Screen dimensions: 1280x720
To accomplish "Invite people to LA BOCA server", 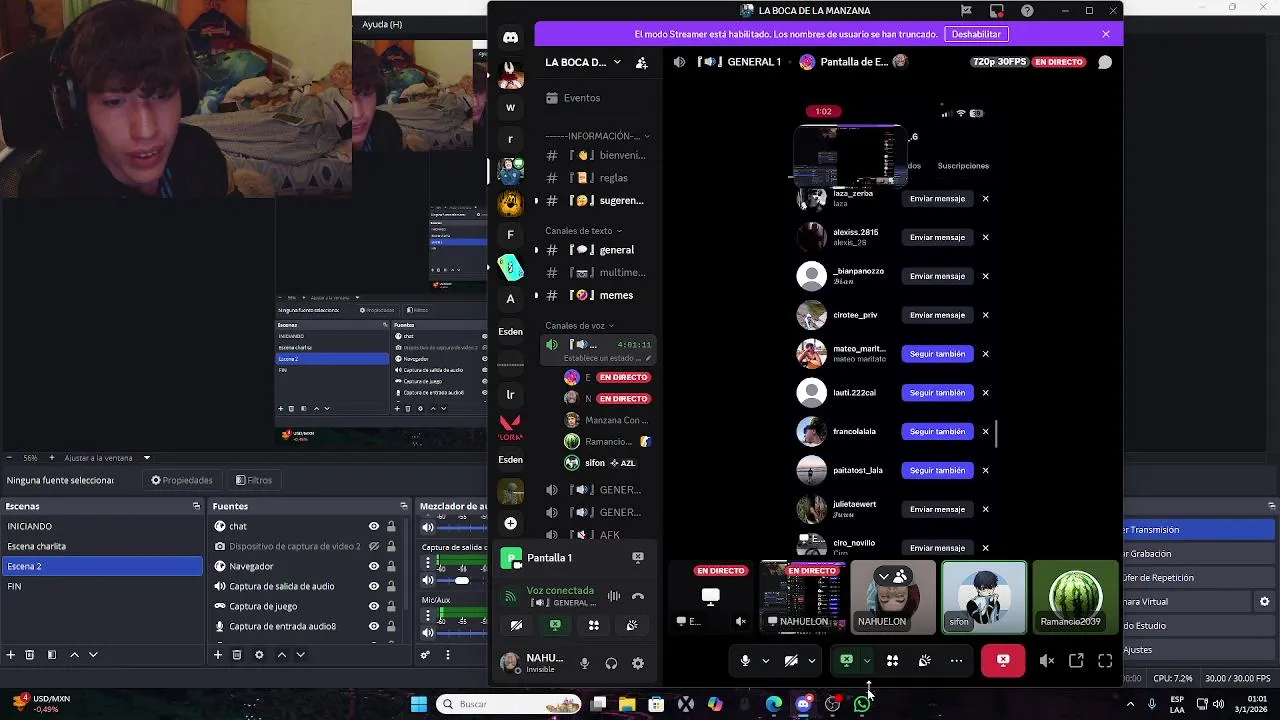I will (x=642, y=62).
